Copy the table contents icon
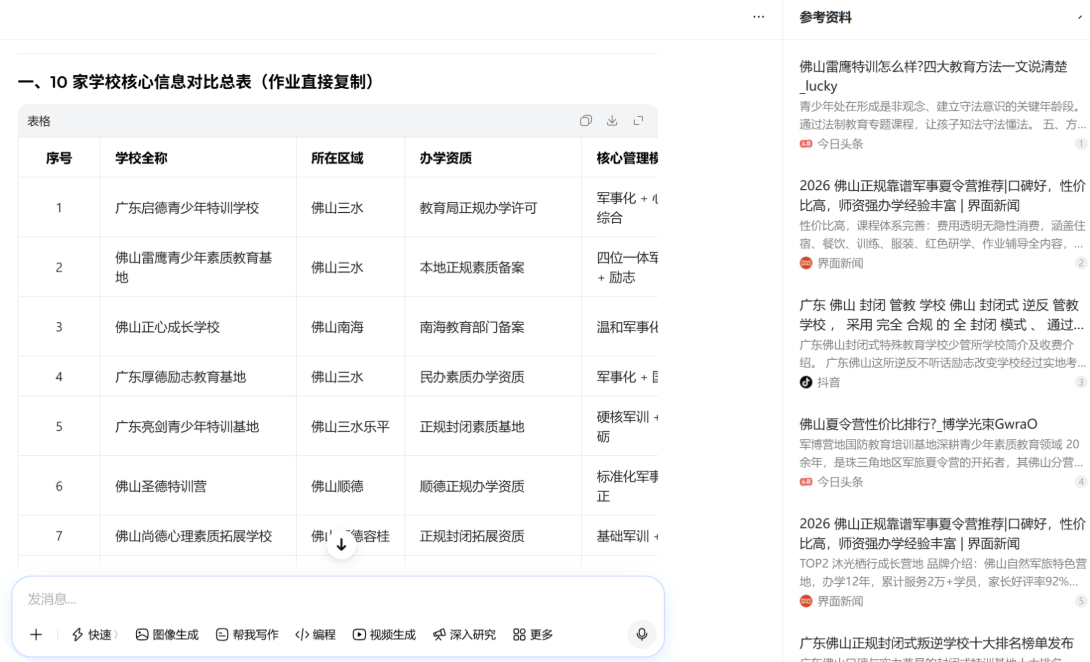Image resolution: width=1090 pixels, height=662 pixels. tap(586, 121)
